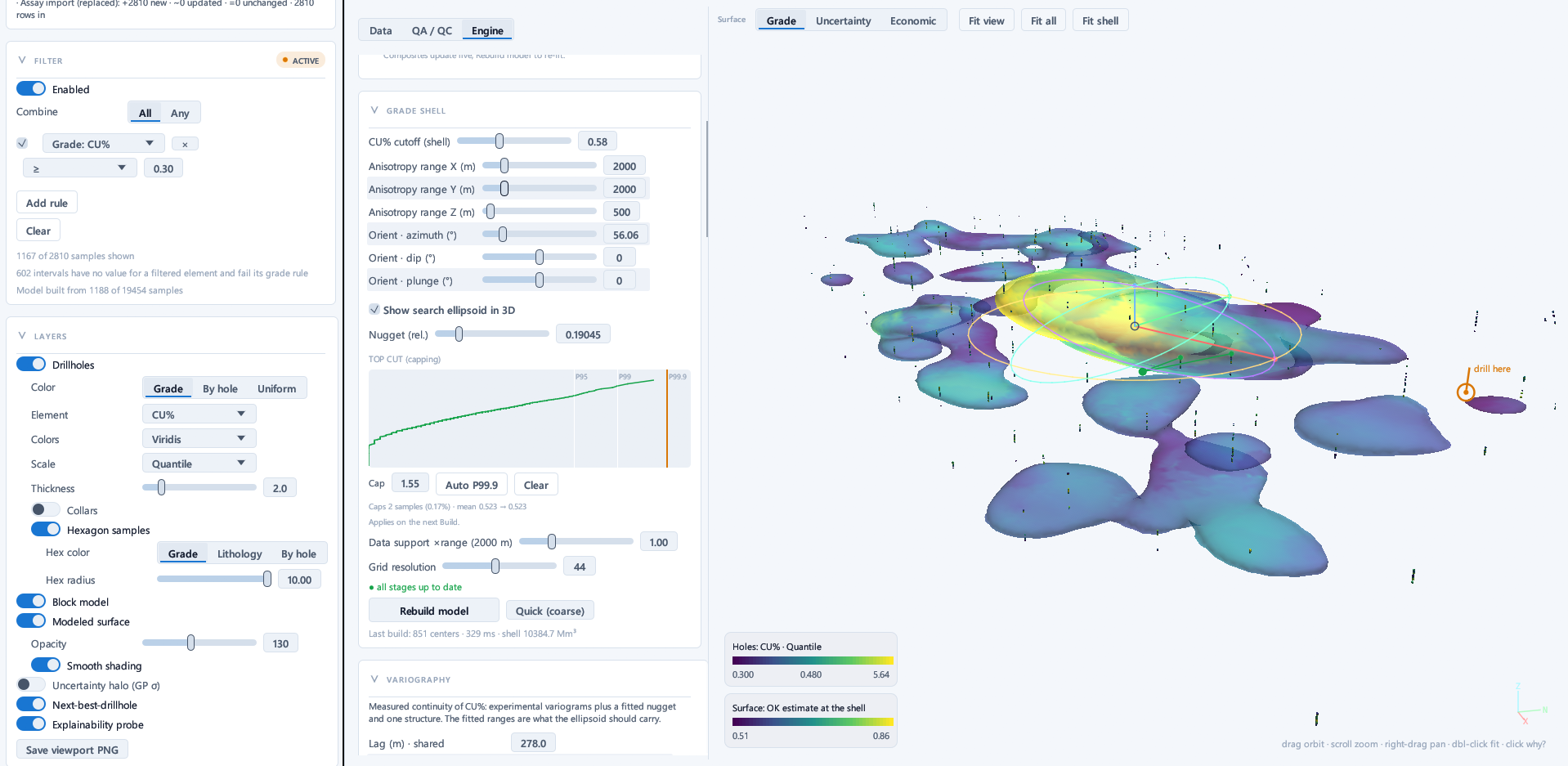This screenshot has width=1568, height=766.
Task: Run Quick (coarse) build
Action: point(550,611)
